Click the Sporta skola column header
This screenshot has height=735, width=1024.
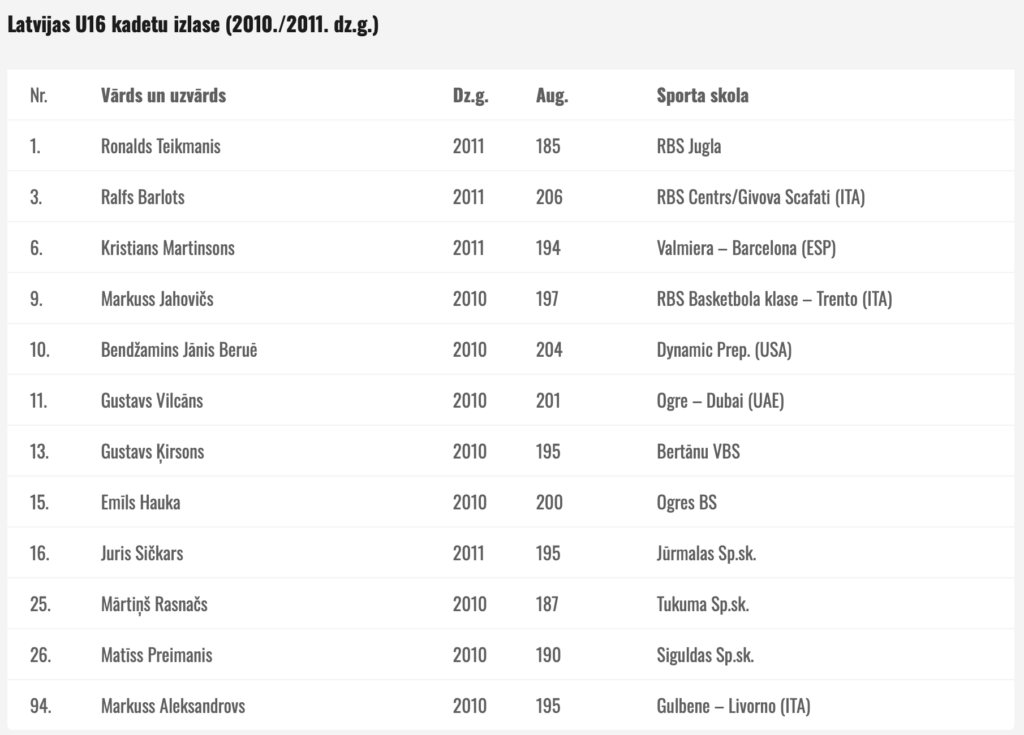pyautogui.click(x=703, y=95)
